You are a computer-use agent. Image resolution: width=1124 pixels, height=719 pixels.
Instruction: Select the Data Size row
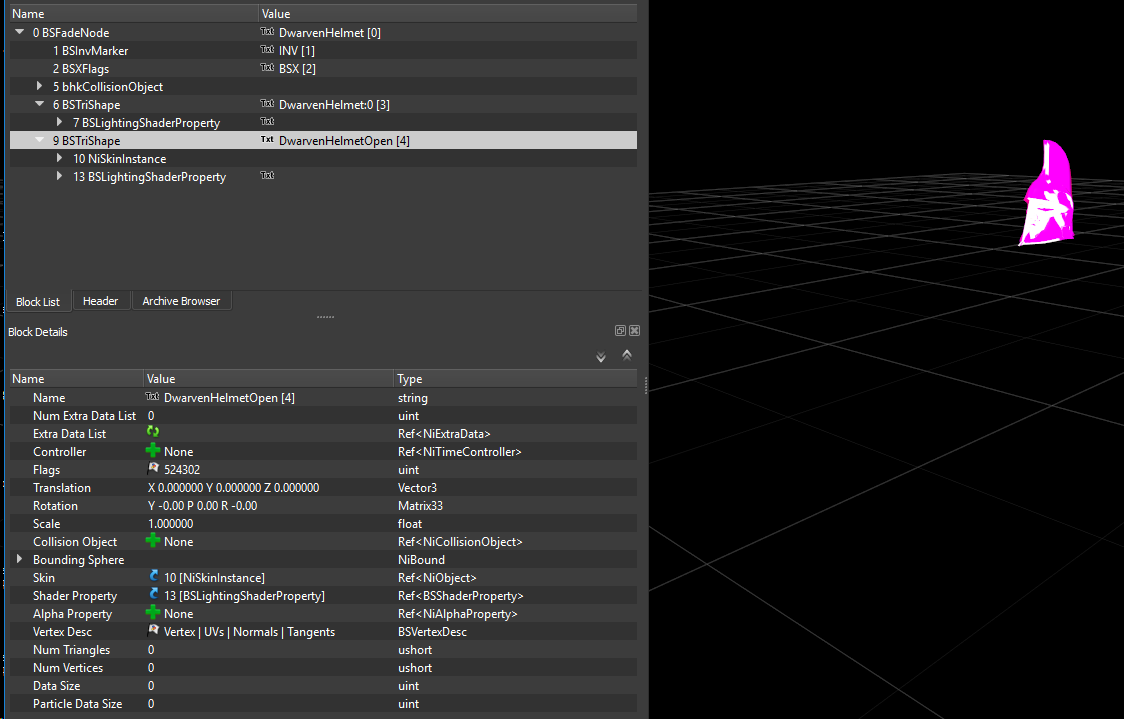coord(323,685)
